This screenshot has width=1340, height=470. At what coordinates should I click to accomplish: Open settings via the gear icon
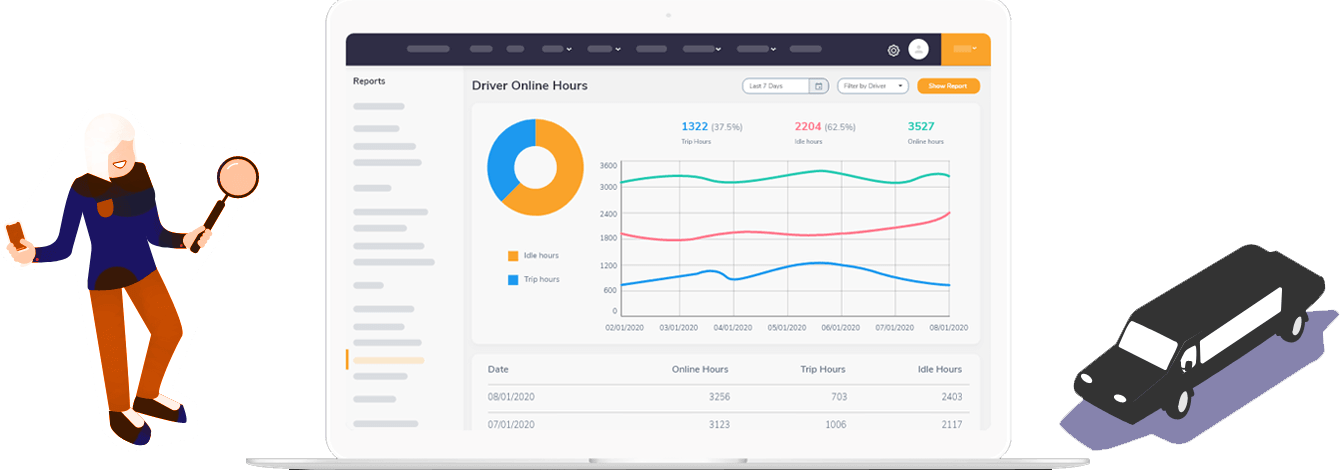pos(893,50)
